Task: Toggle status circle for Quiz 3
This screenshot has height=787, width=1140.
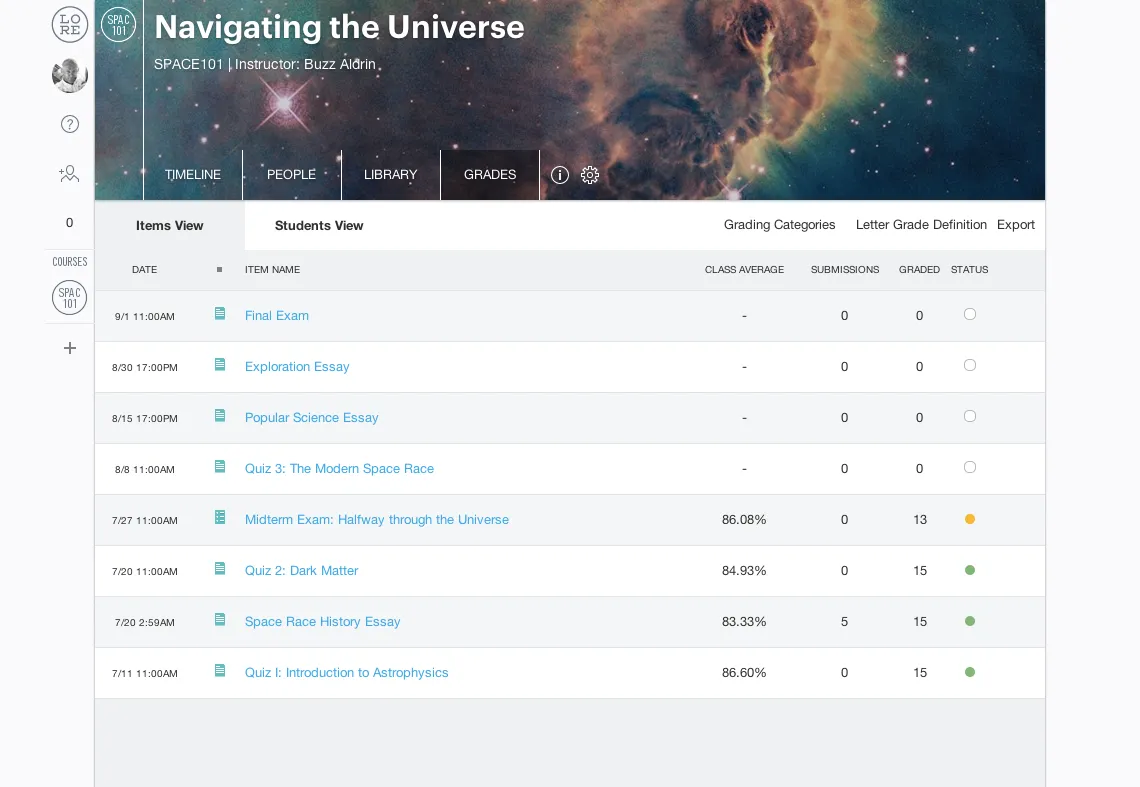Action: click(970, 467)
